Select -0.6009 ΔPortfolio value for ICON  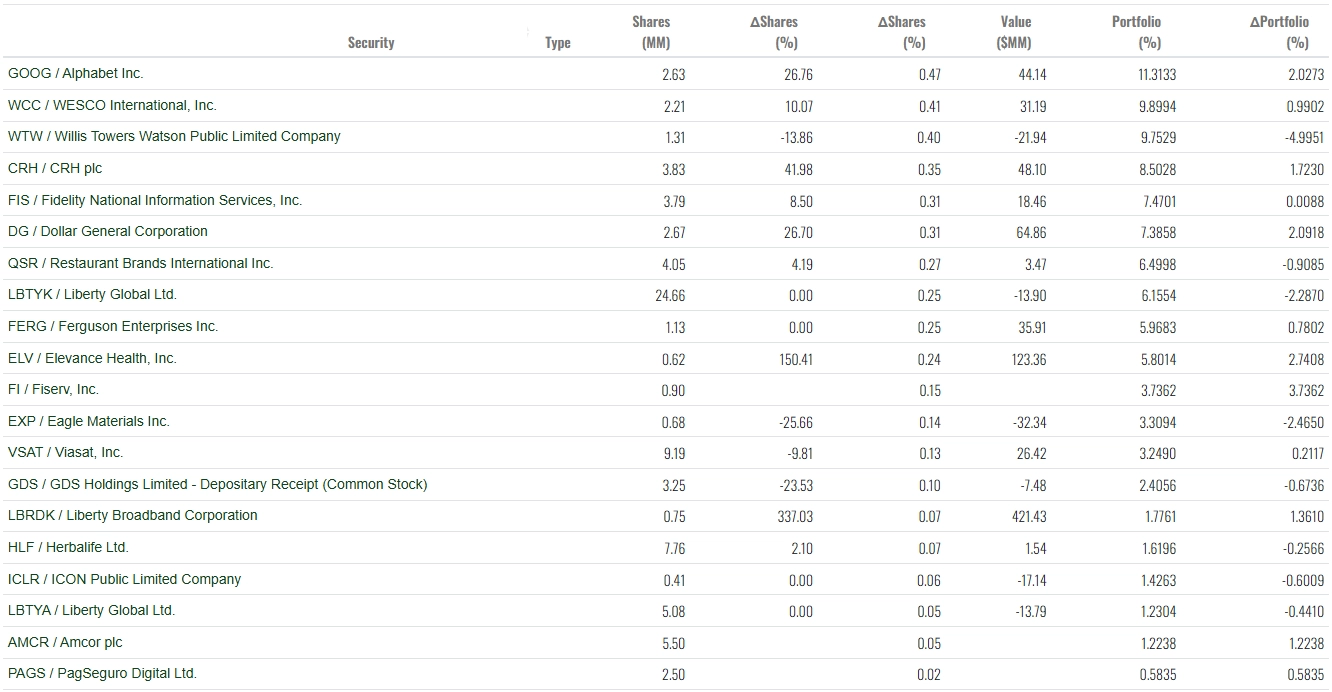pyautogui.click(x=1304, y=581)
